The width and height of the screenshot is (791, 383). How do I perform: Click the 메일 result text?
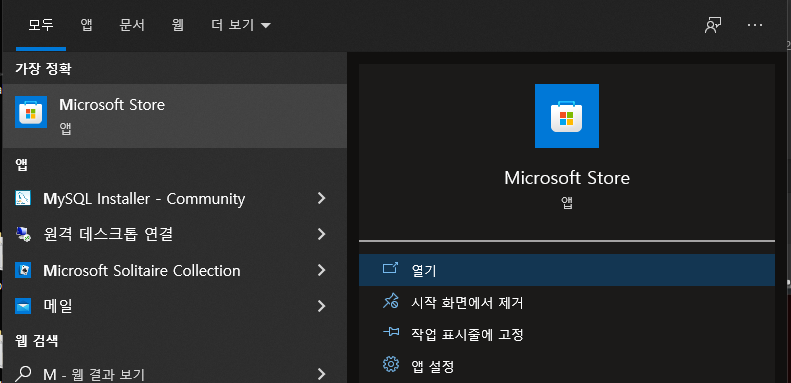[x=58, y=306]
